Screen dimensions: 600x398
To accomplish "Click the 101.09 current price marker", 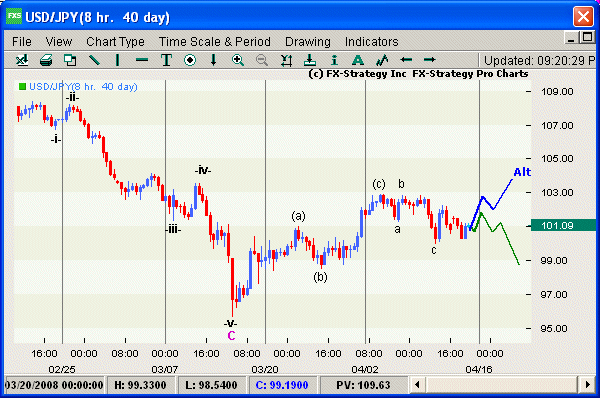I will tap(562, 225).
